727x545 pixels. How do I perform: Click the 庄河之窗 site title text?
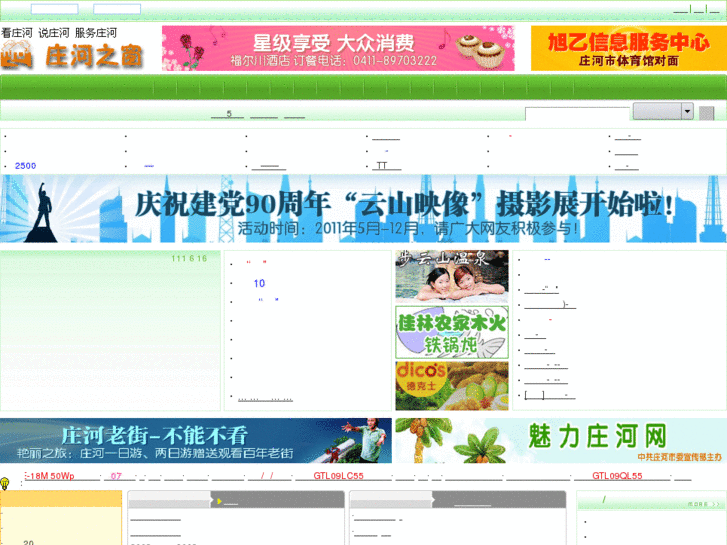(94, 56)
